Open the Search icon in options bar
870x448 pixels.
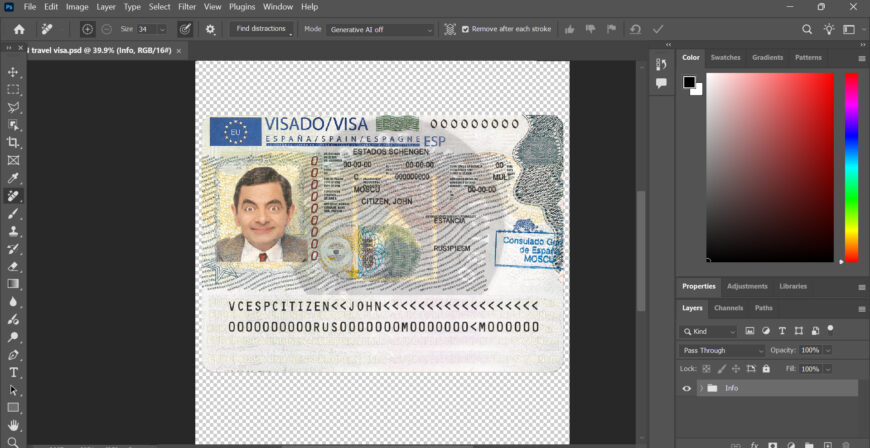(807, 29)
